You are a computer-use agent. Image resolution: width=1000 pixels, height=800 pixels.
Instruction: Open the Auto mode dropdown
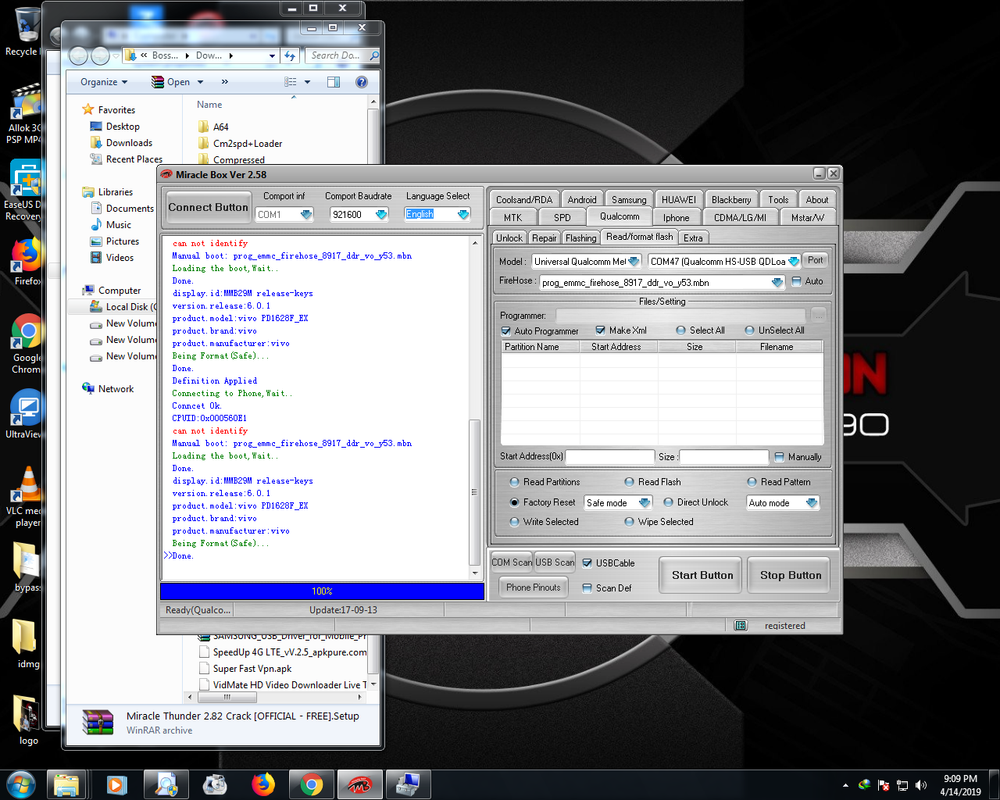pos(811,503)
